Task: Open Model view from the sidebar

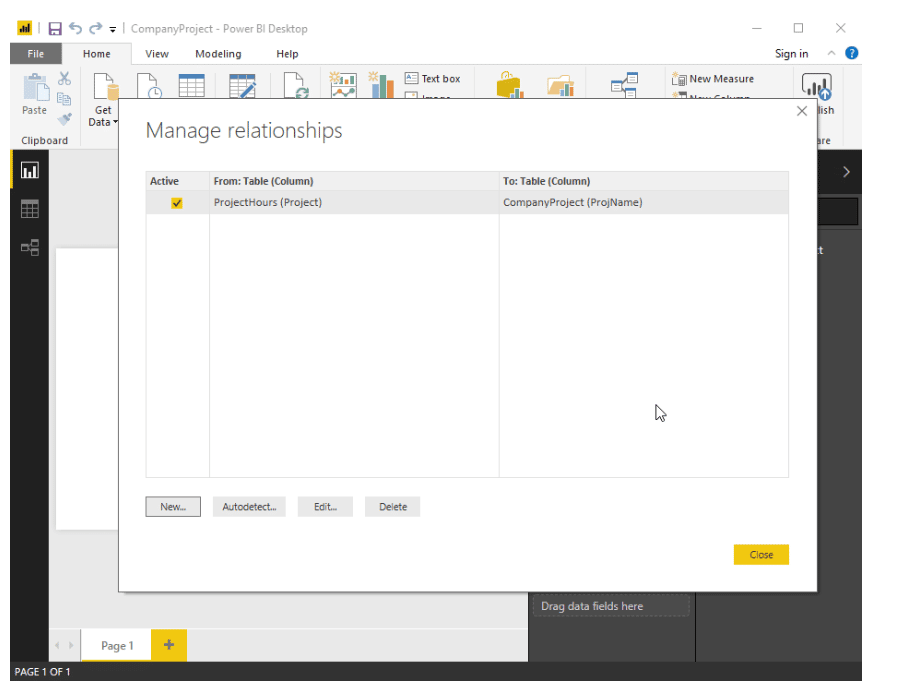Action: click(x=29, y=247)
